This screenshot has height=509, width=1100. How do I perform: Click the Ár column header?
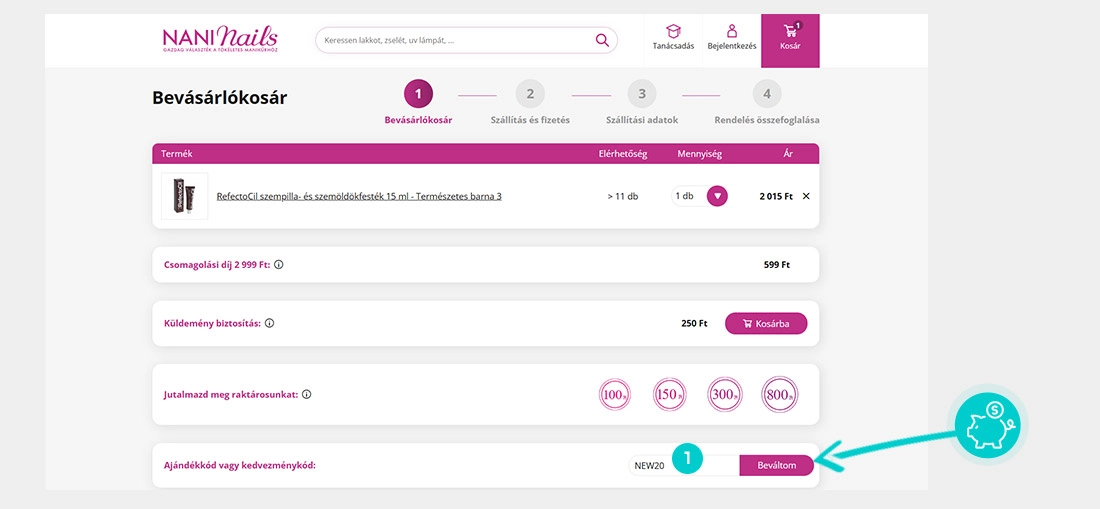tap(788, 154)
